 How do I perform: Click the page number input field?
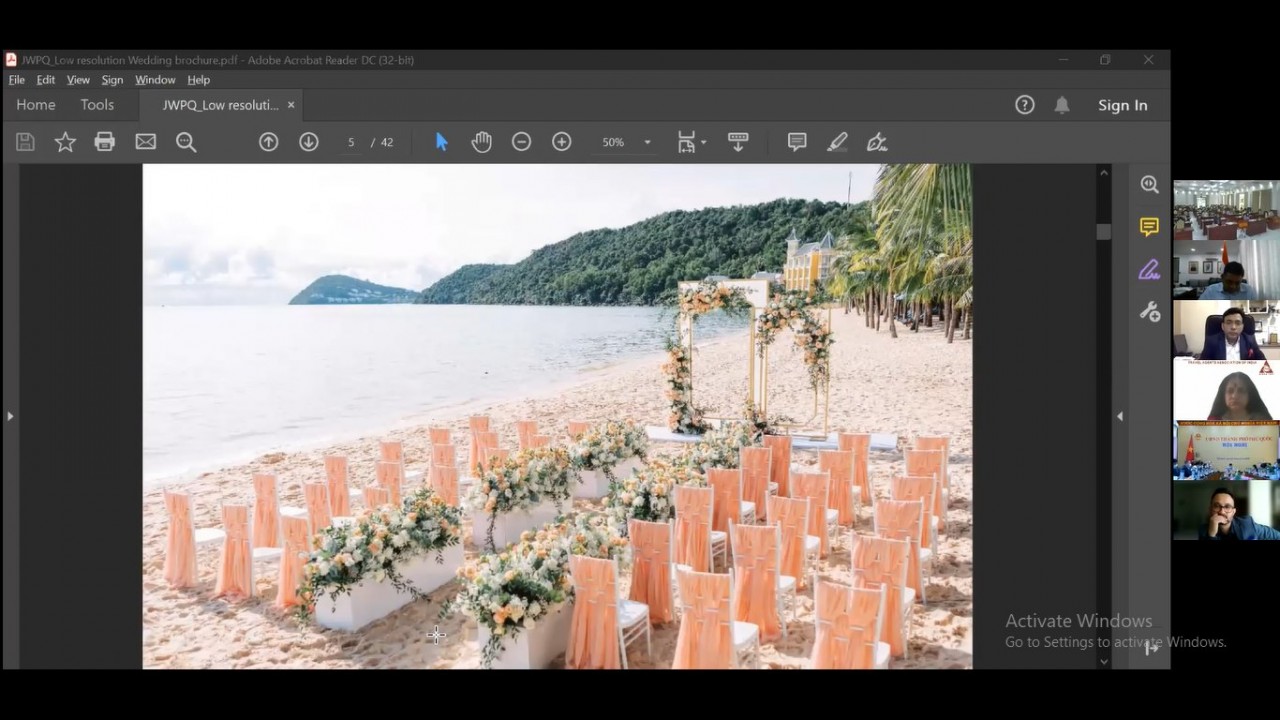pos(351,142)
